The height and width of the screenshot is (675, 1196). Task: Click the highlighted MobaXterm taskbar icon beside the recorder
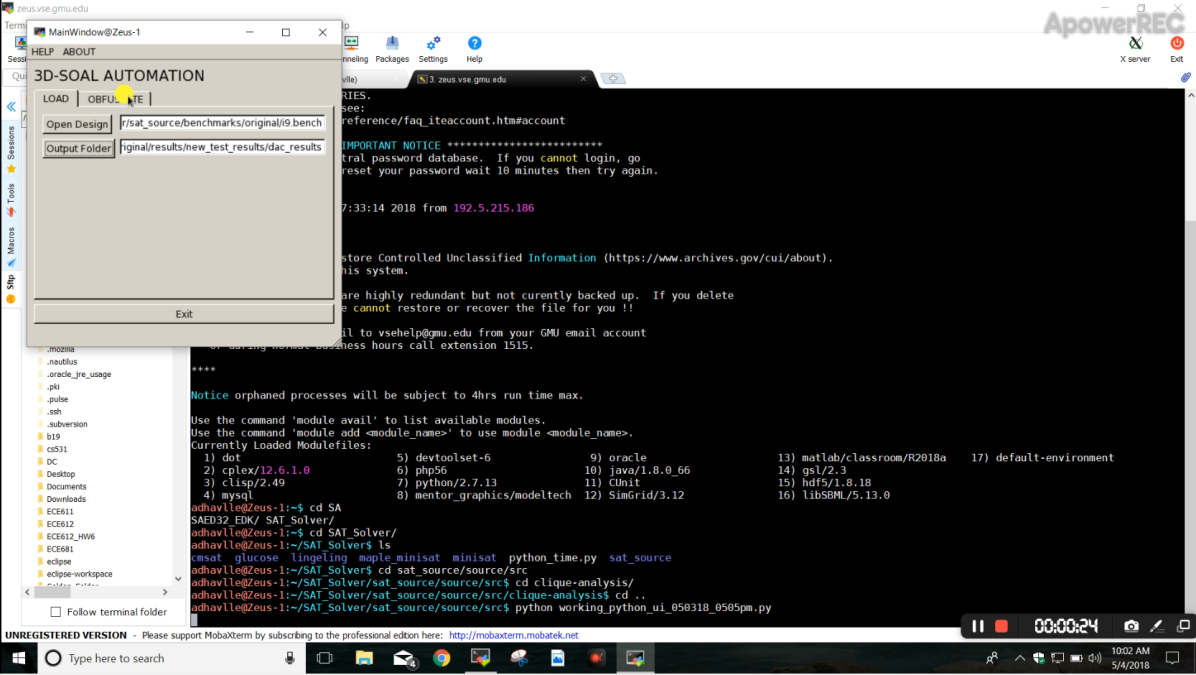(x=635, y=657)
